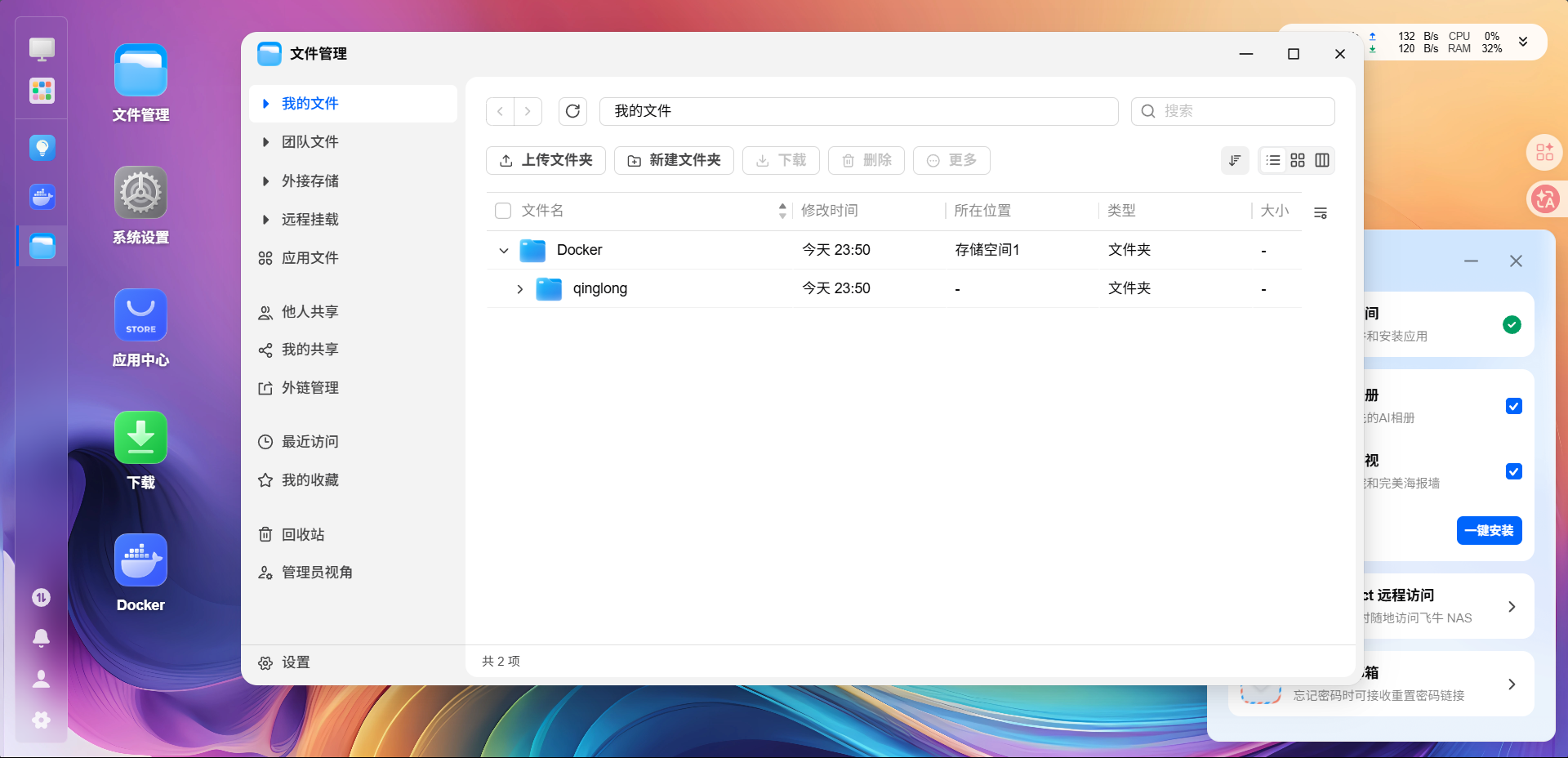This screenshot has width=1568, height=758.
Task: Open 应用文件 in the sidebar
Action: point(353,258)
